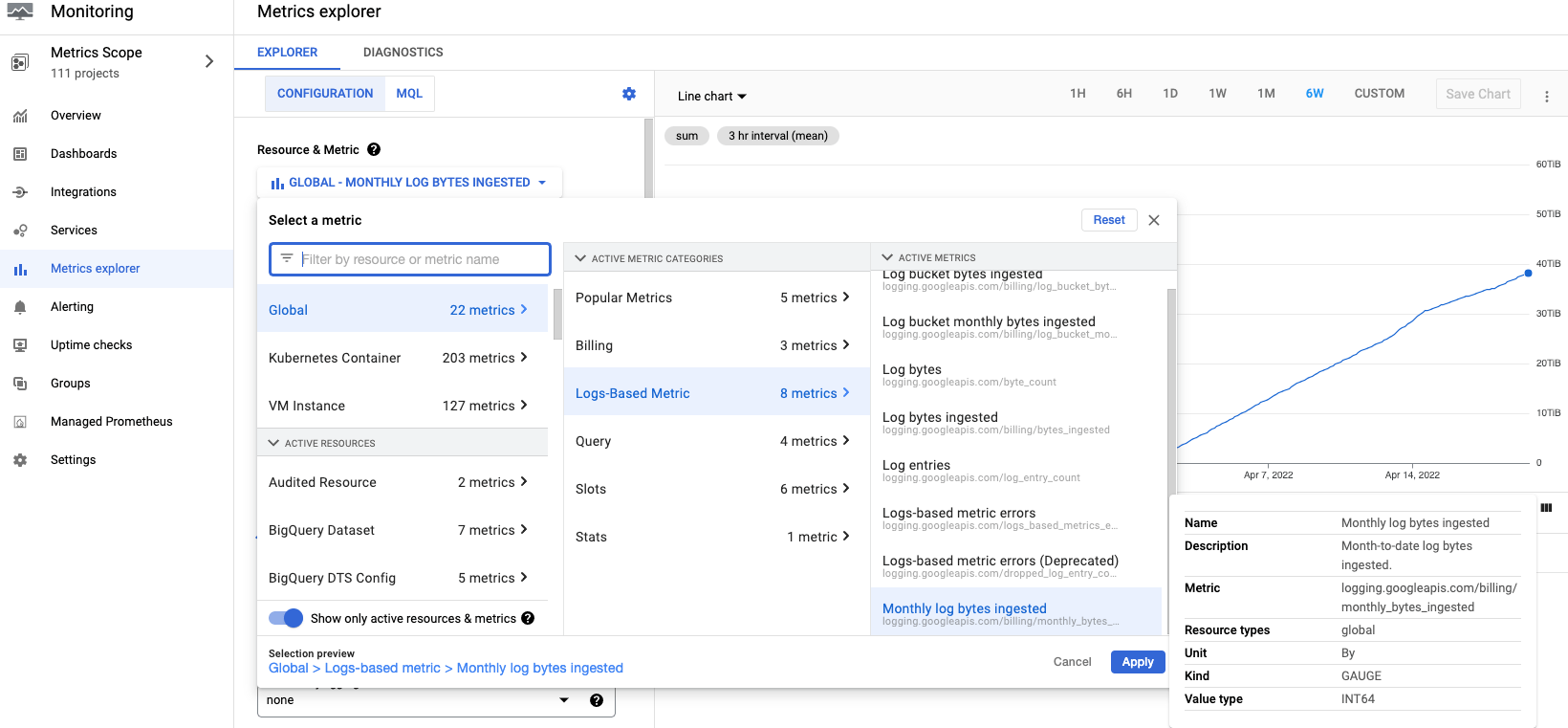Select BigQuery DTS Config resource
This screenshot has height=728, width=1568.
(x=403, y=578)
